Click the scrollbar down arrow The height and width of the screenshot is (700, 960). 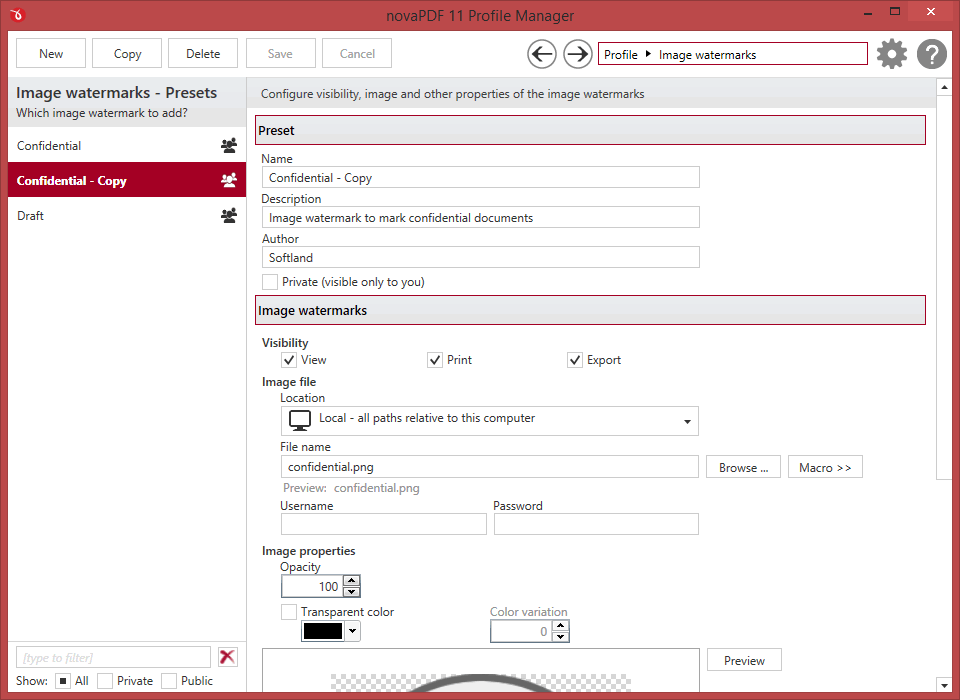click(944, 685)
